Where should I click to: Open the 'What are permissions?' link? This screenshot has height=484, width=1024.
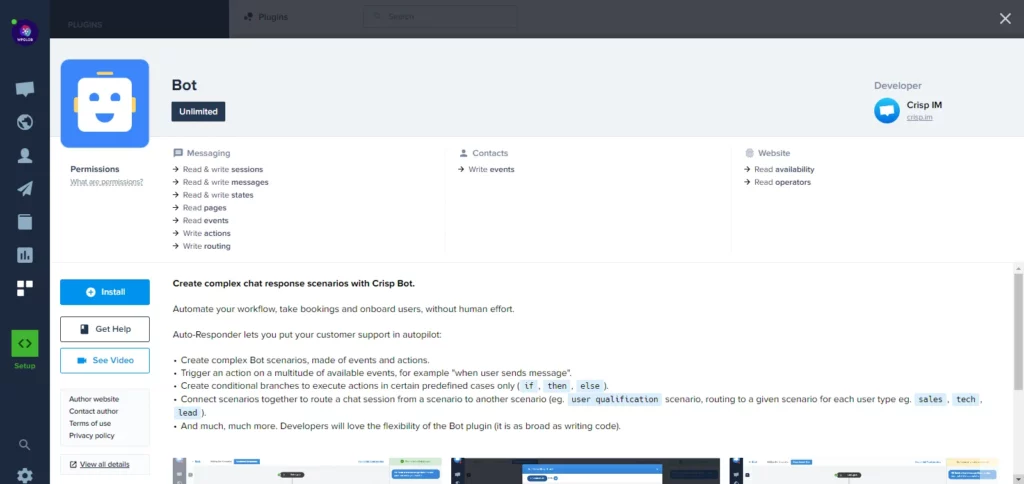[x=107, y=182]
